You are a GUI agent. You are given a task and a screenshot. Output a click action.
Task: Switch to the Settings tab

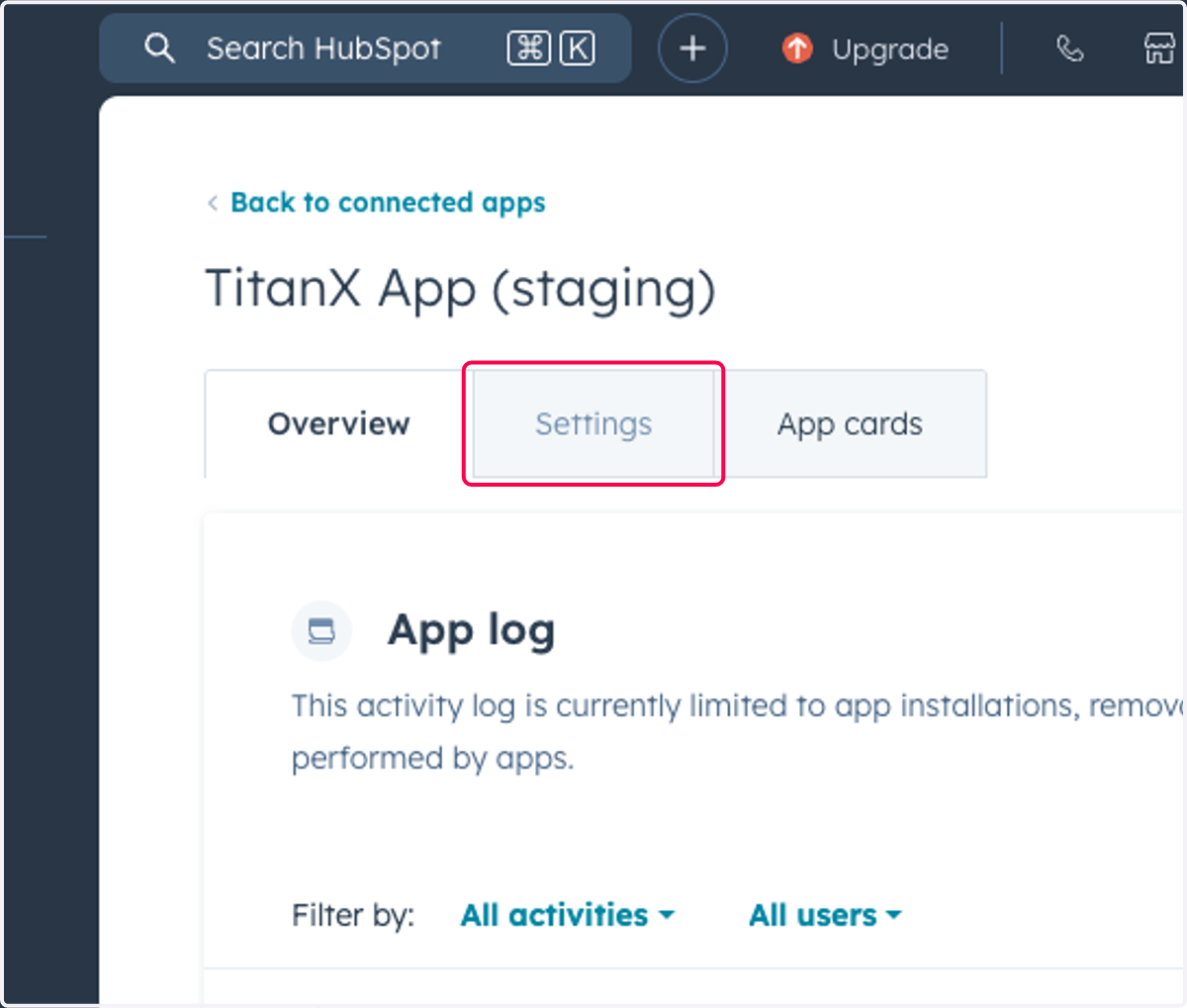(x=593, y=423)
